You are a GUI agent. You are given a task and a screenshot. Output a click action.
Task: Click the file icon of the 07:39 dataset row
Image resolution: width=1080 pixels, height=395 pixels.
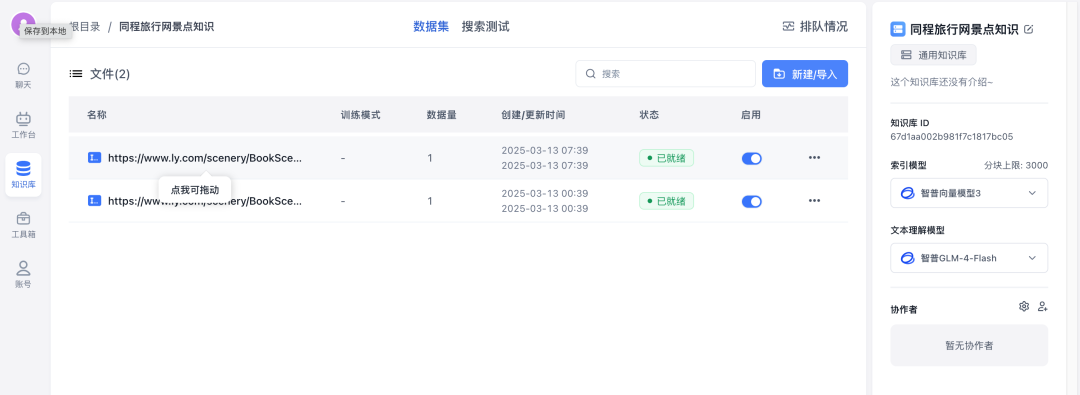95,158
